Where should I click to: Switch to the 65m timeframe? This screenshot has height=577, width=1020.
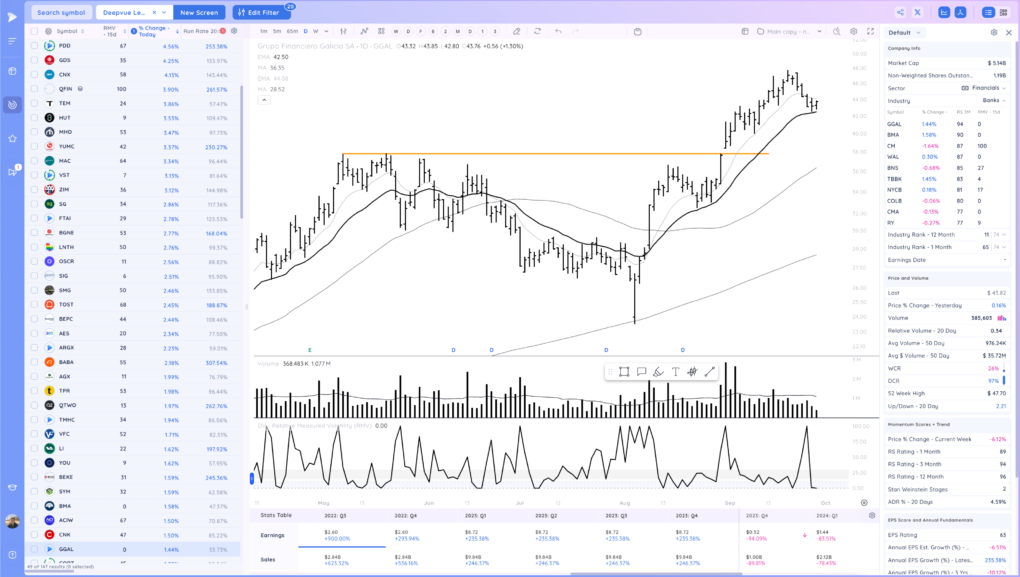point(292,31)
